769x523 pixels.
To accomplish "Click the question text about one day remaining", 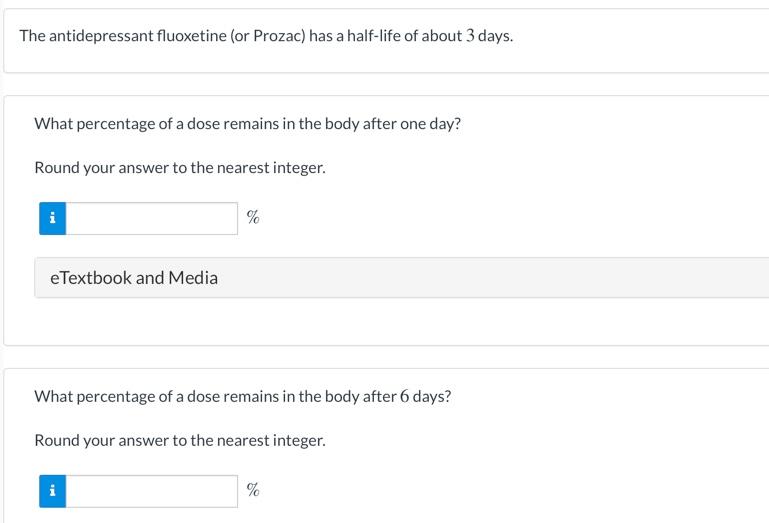I will [248, 124].
